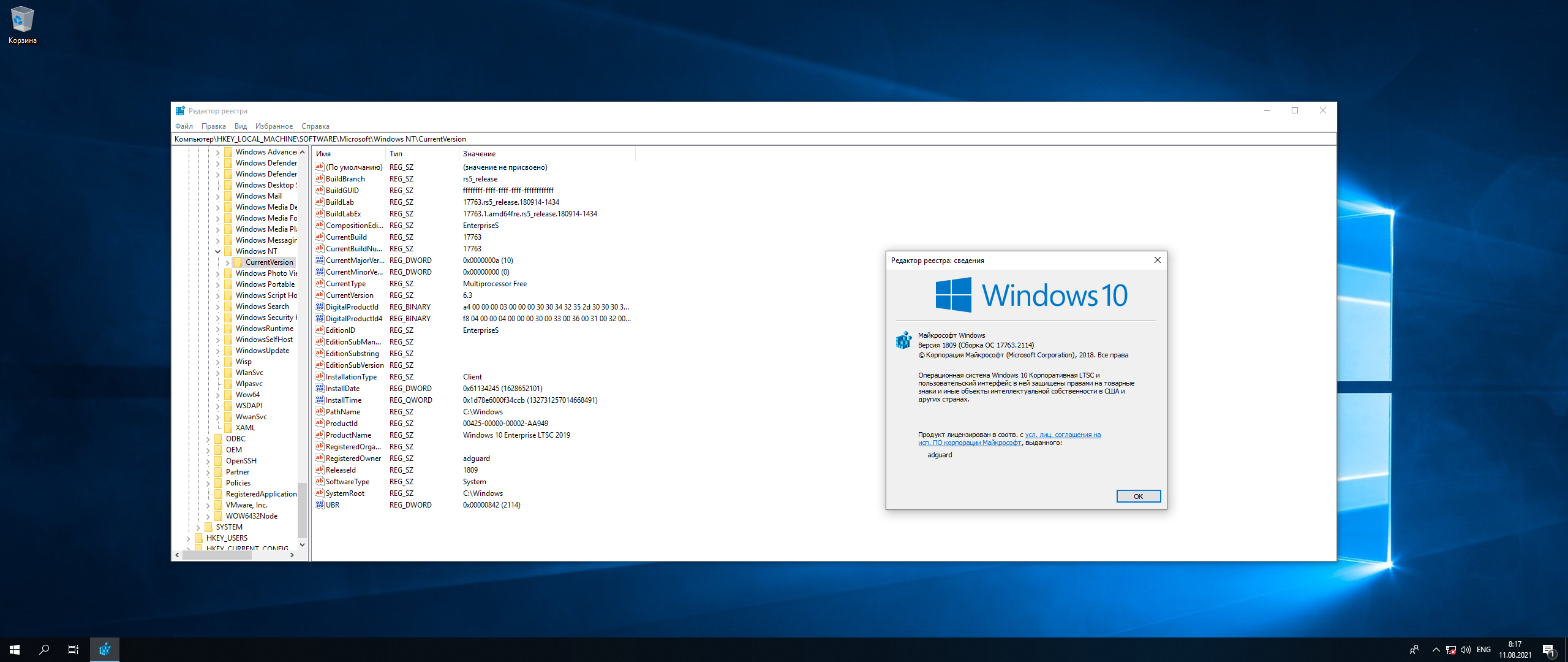Open the notification center icon
Image resolution: width=1568 pixels, height=662 pixels.
[x=1549, y=650]
